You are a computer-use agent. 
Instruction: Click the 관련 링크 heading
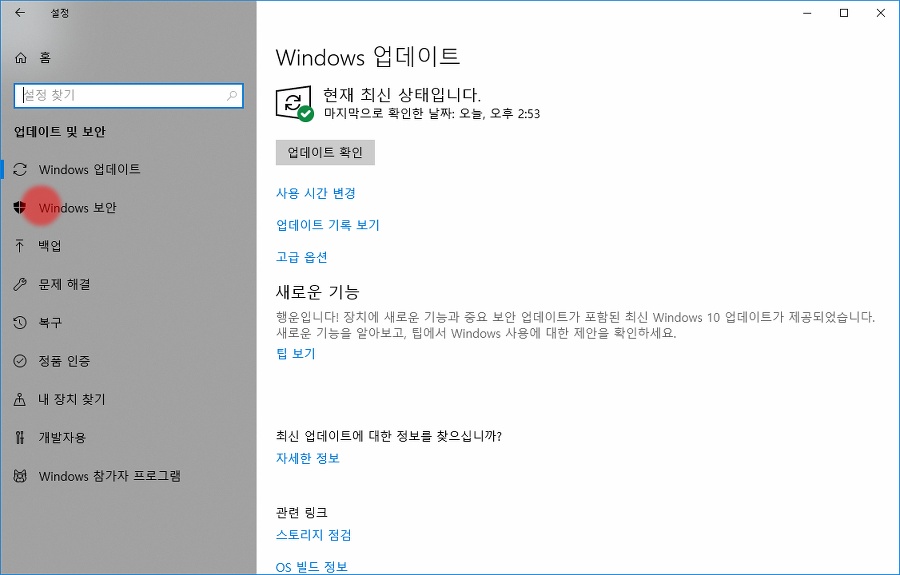coord(301,512)
